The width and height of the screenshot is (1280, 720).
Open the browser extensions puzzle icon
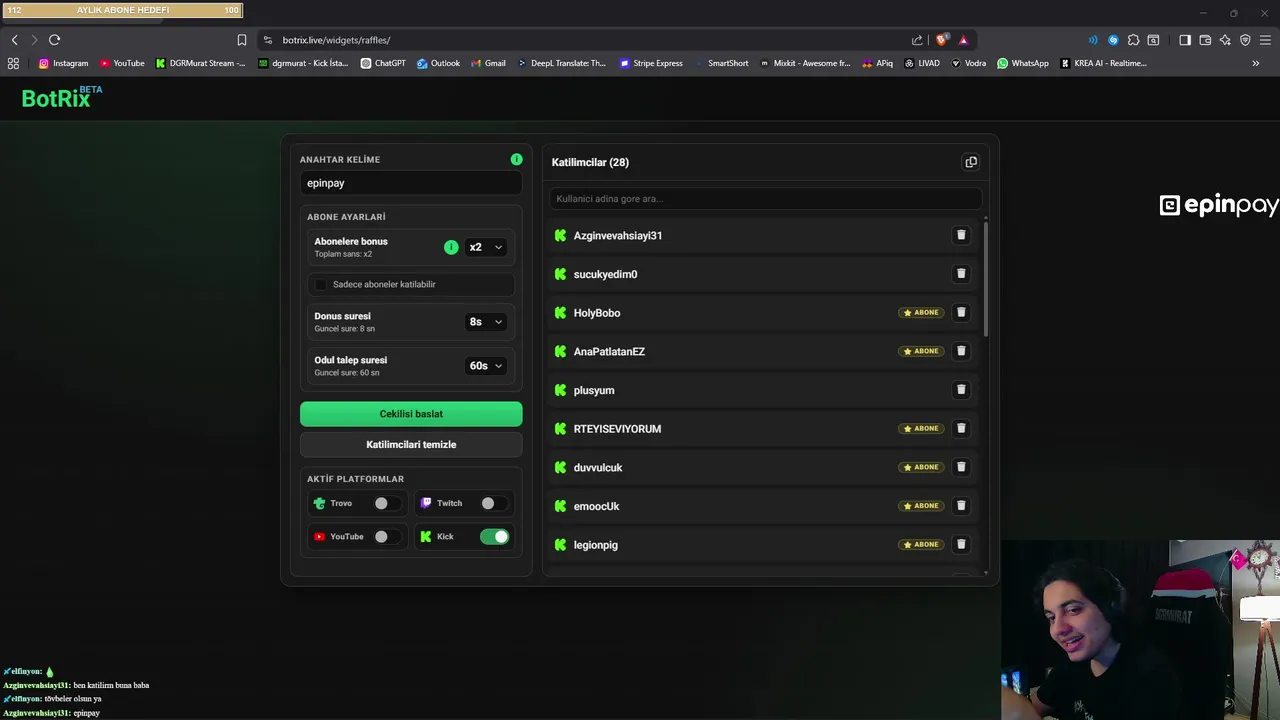1133,40
